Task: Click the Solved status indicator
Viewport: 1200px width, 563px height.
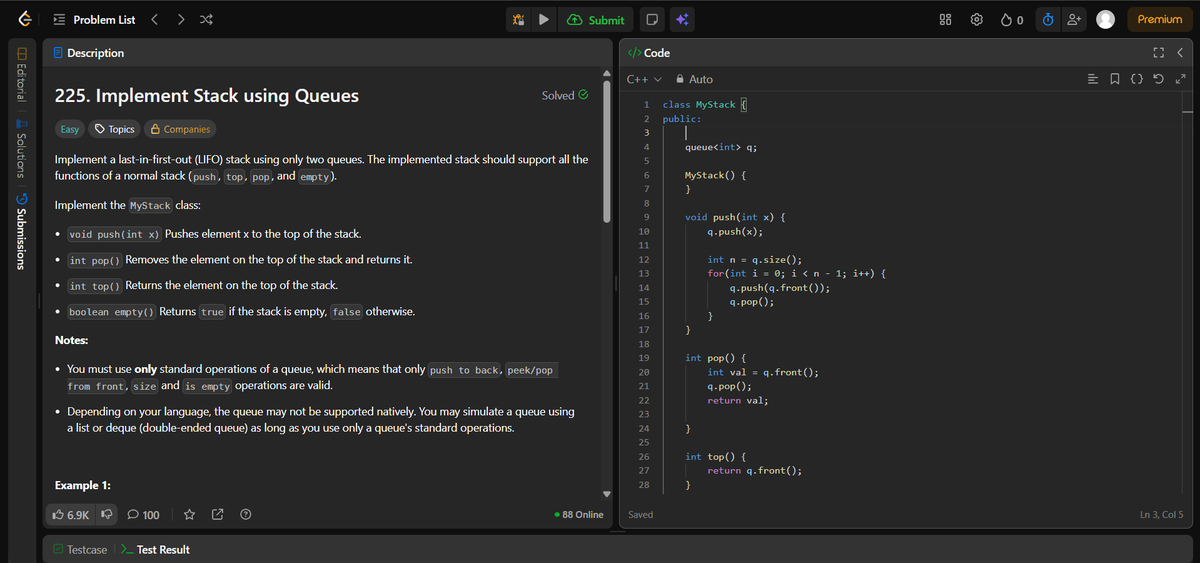Action: click(564, 96)
